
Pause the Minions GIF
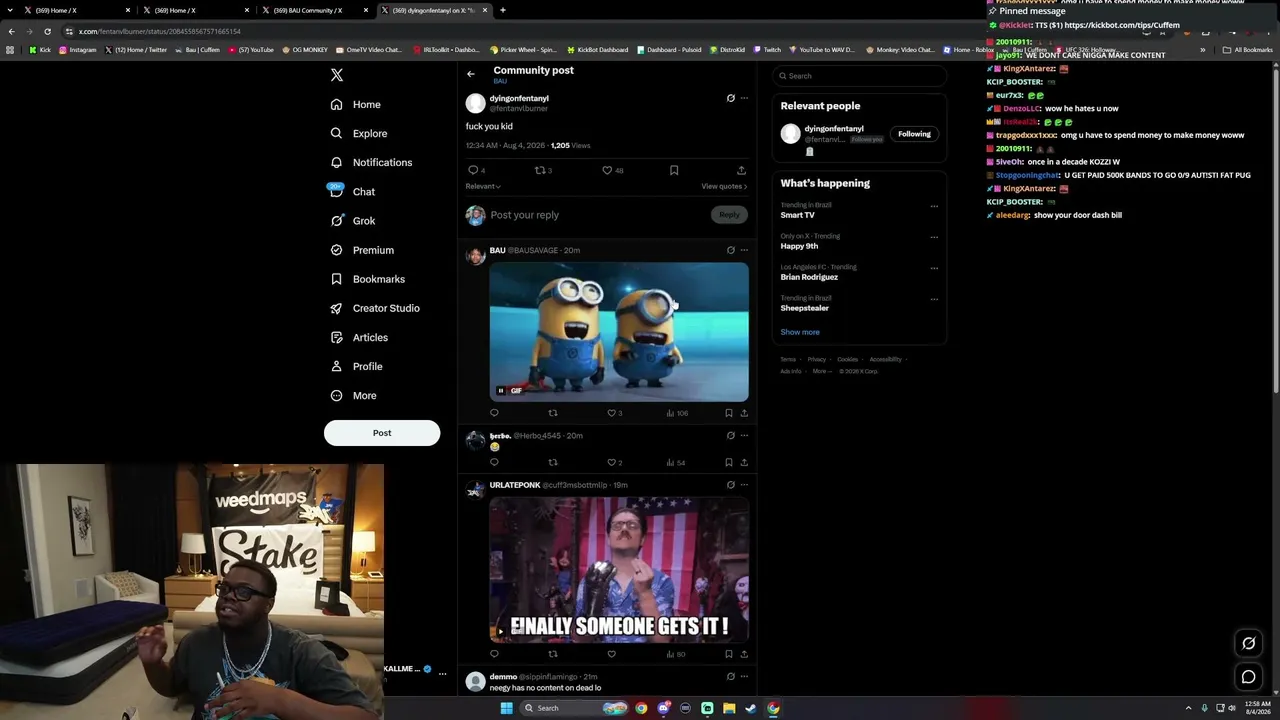501,391
